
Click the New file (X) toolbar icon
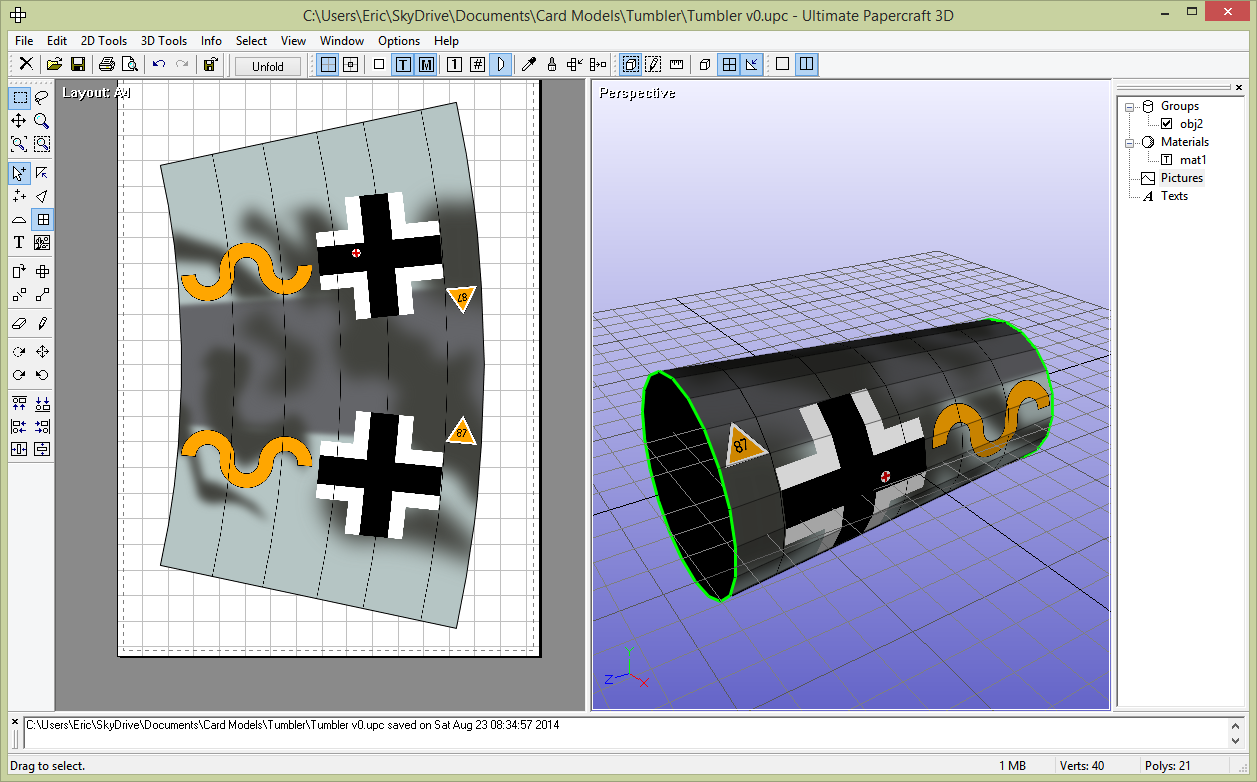coord(27,65)
